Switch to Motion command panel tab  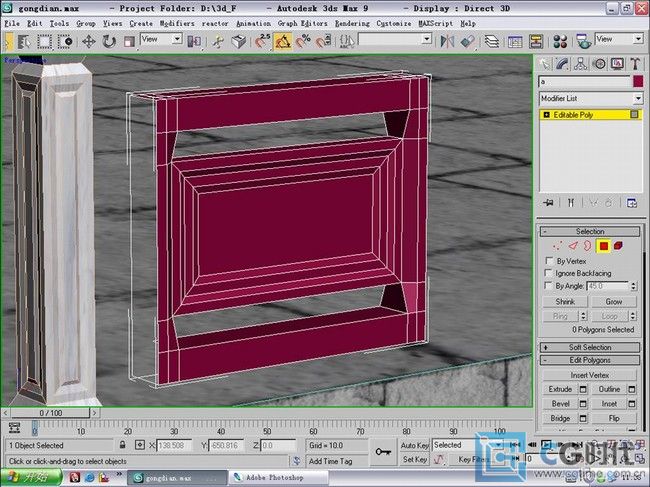click(x=599, y=64)
